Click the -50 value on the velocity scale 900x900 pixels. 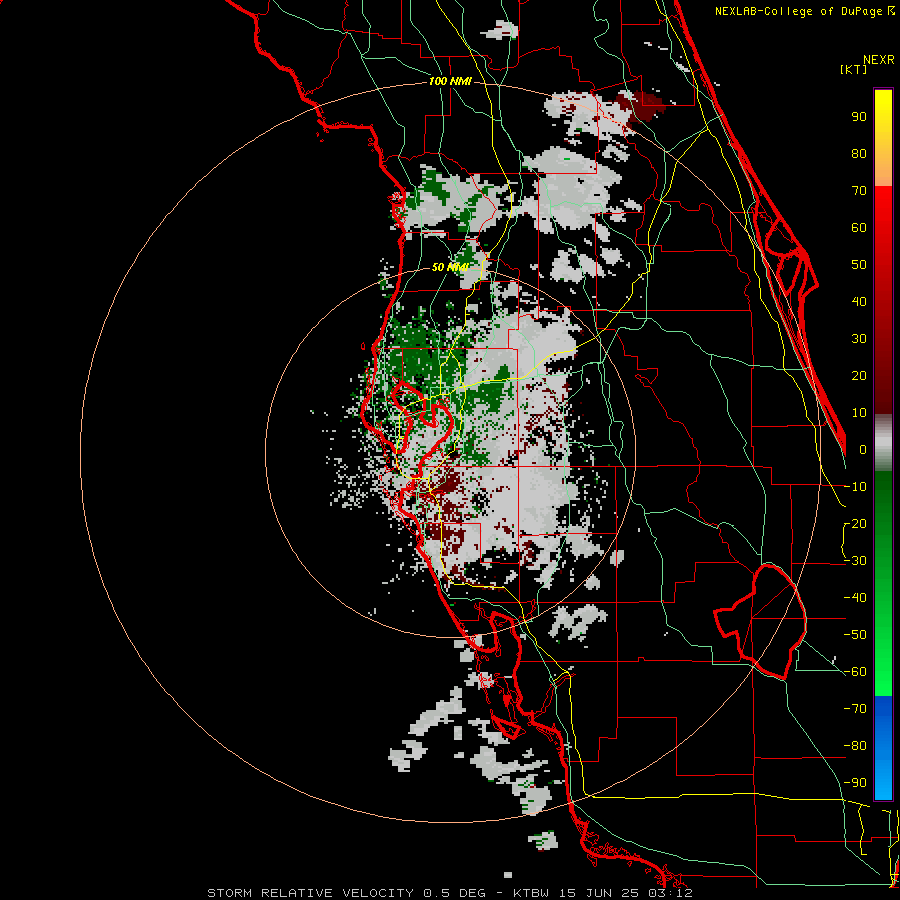click(x=855, y=635)
